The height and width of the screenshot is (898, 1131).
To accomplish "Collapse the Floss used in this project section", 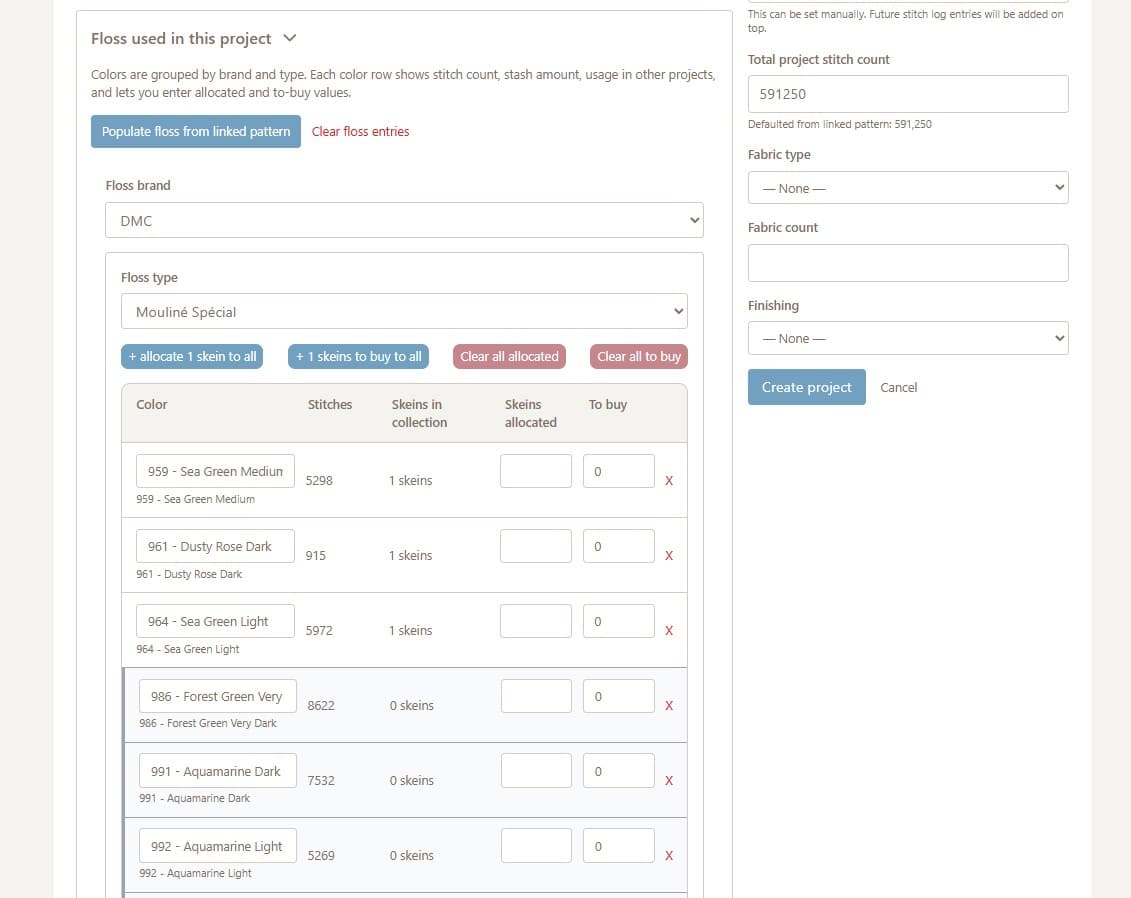I will click(290, 38).
